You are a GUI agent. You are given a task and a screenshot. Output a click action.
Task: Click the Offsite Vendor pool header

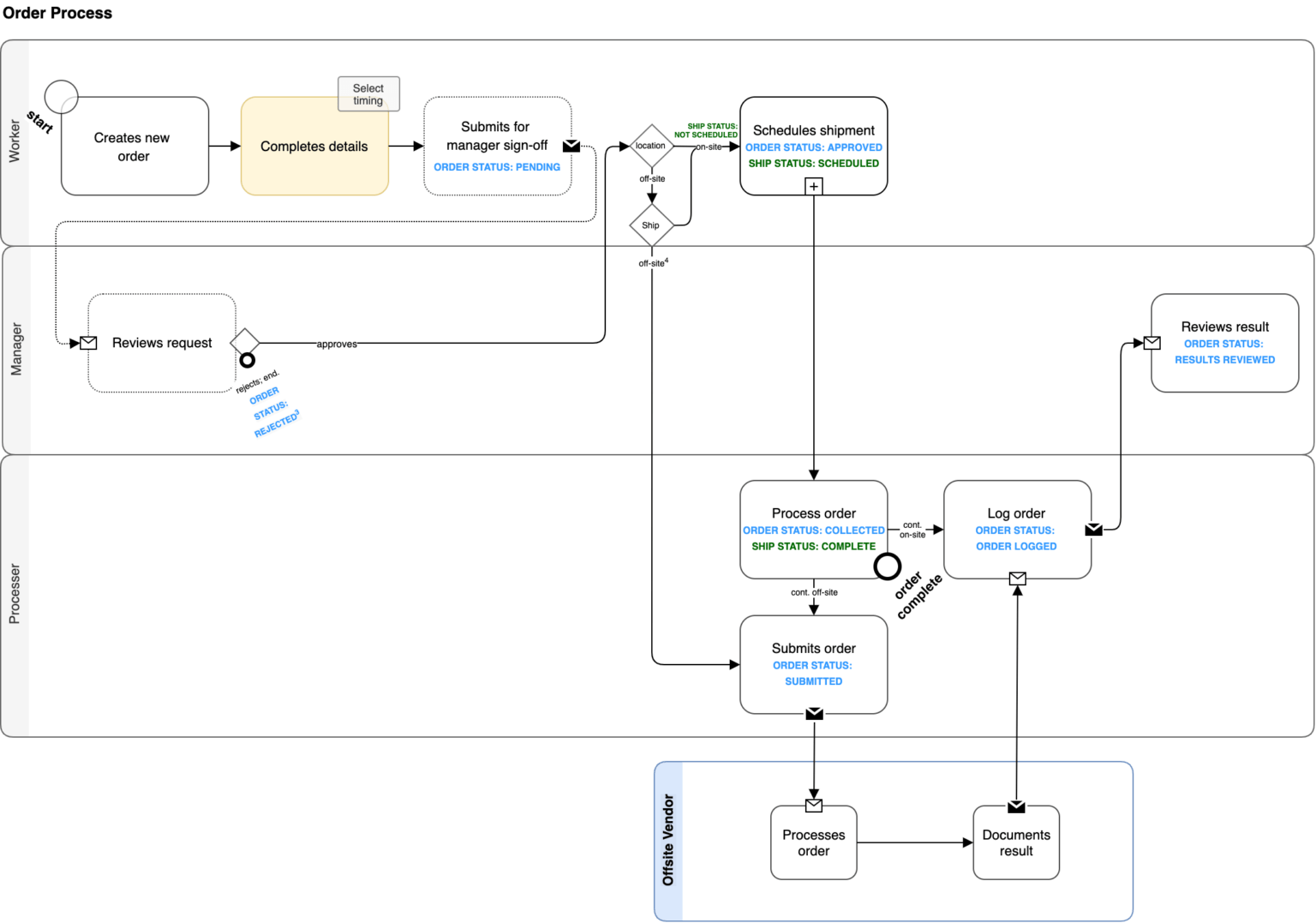click(x=668, y=840)
